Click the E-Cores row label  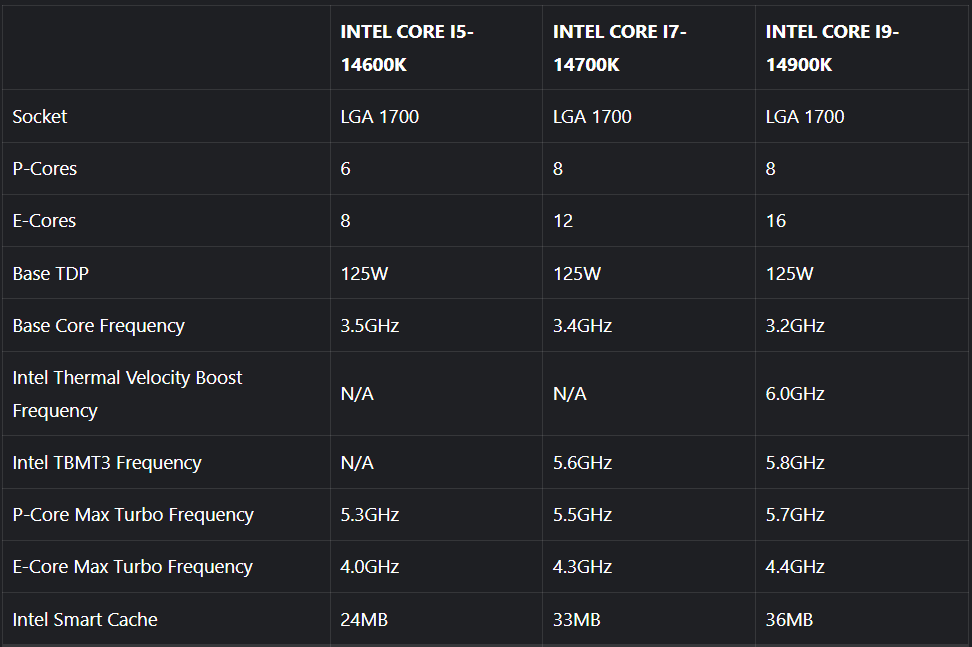[44, 220]
